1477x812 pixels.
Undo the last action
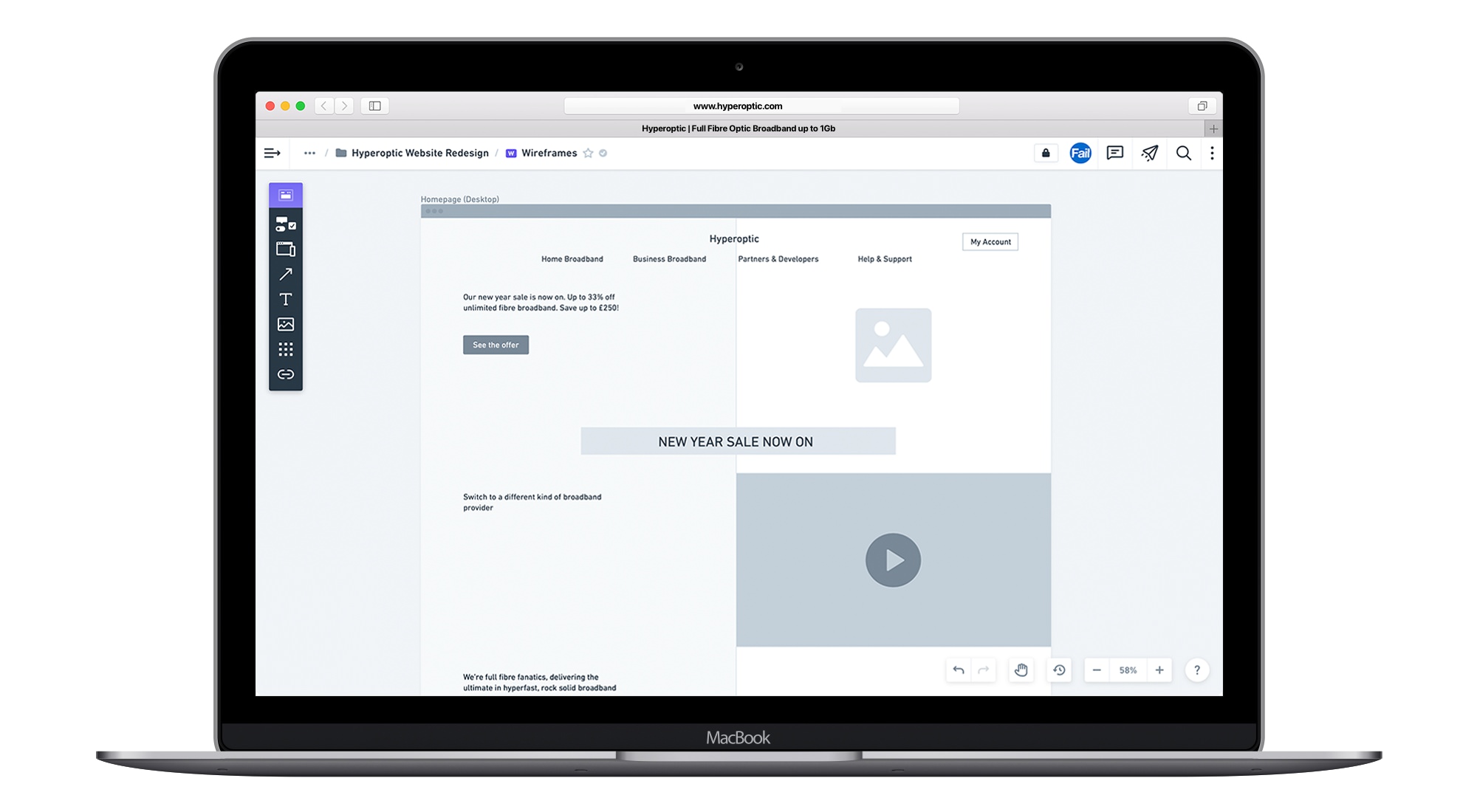pyautogui.click(x=959, y=670)
